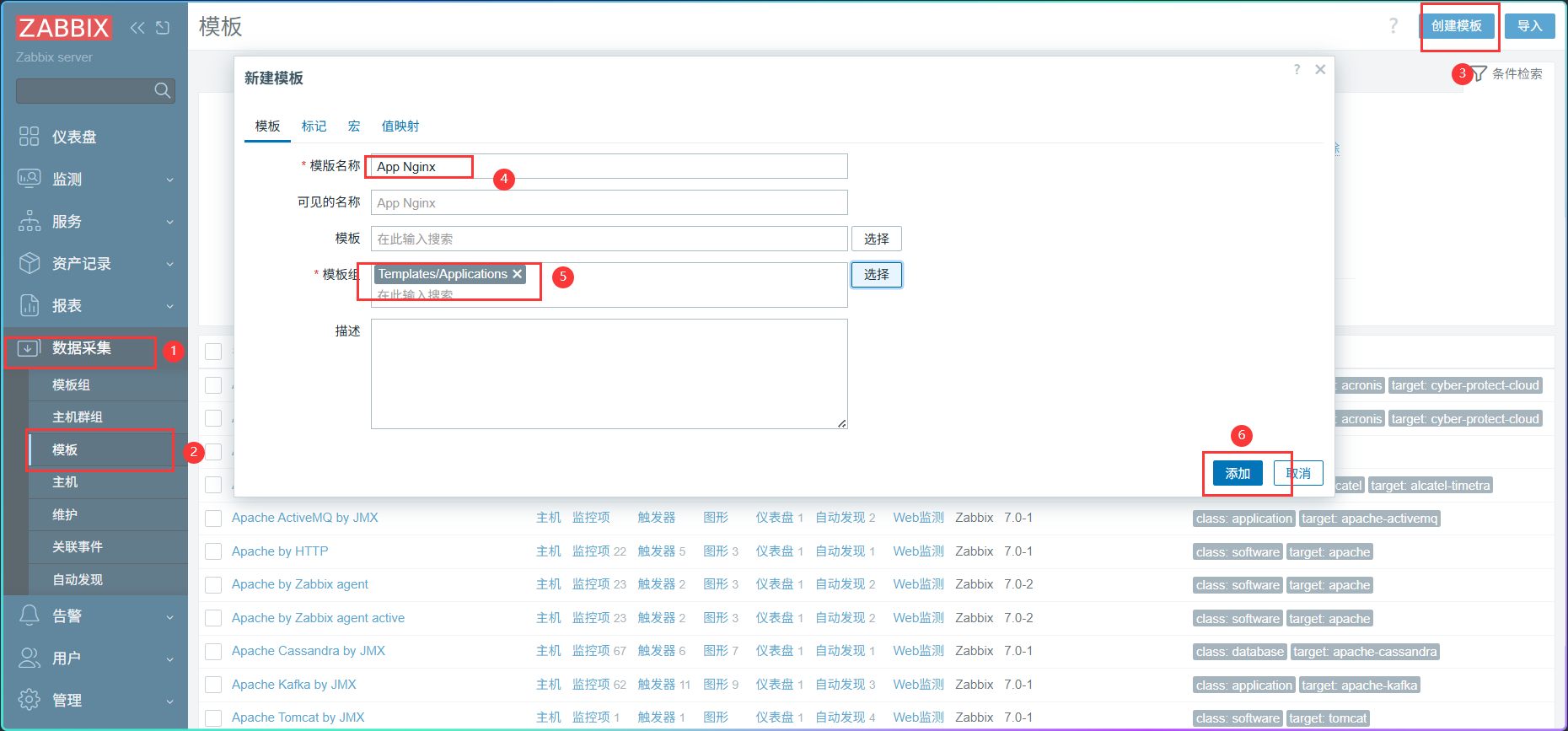This screenshot has width=1568, height=731.
Task: Expand the 监测 menu chevron
Action: (x=169, y=180)
